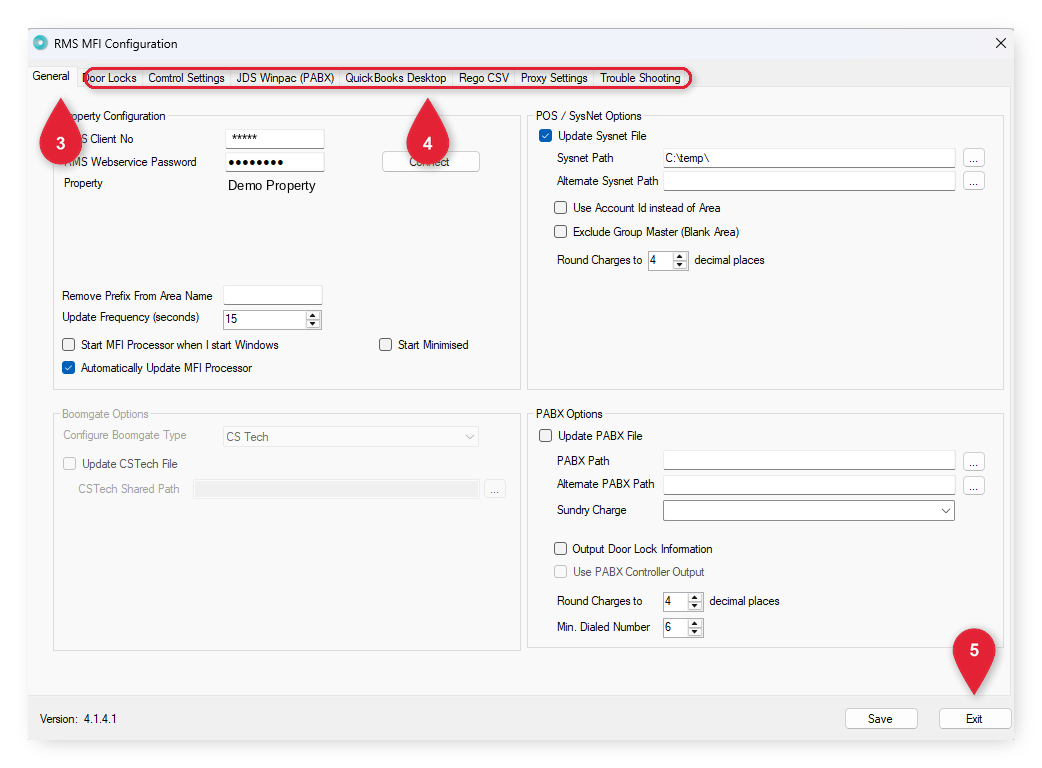Uncheck Update Sysnet File
The height and width of the screenshot is (768, 1042).
tap(546, 136)
